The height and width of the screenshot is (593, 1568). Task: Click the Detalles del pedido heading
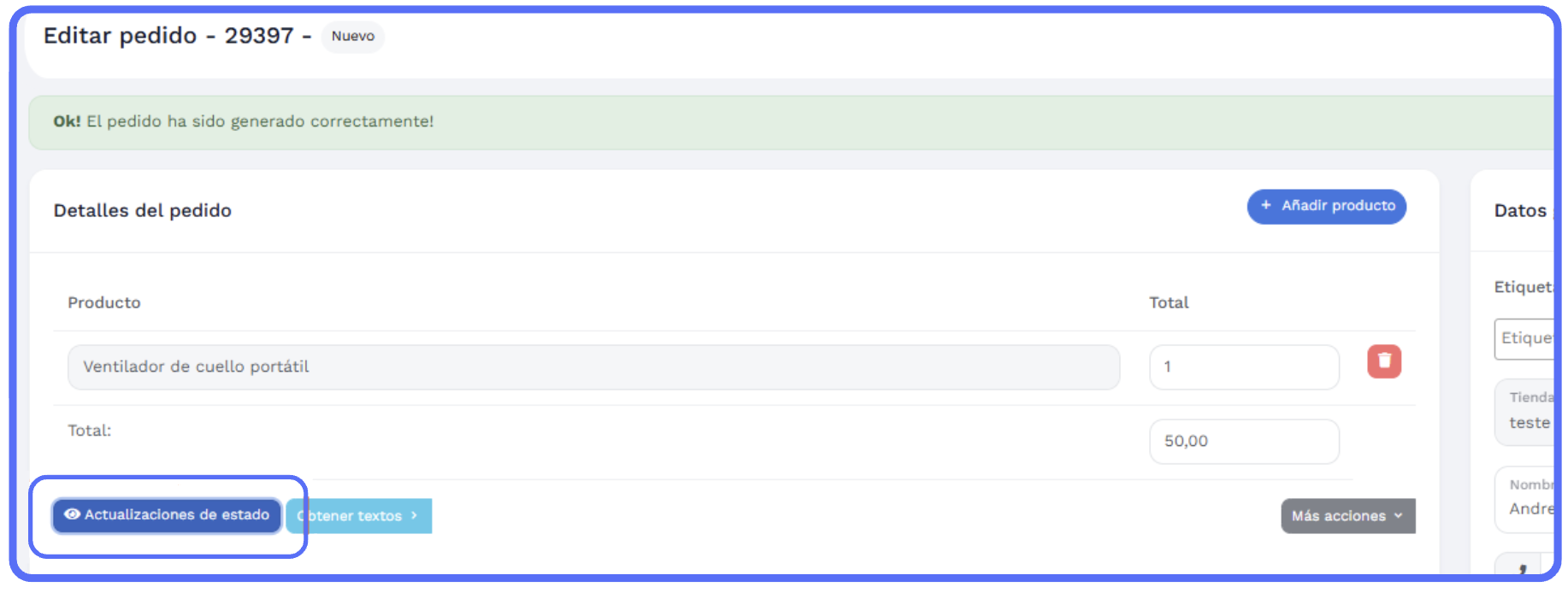point(142,211)
